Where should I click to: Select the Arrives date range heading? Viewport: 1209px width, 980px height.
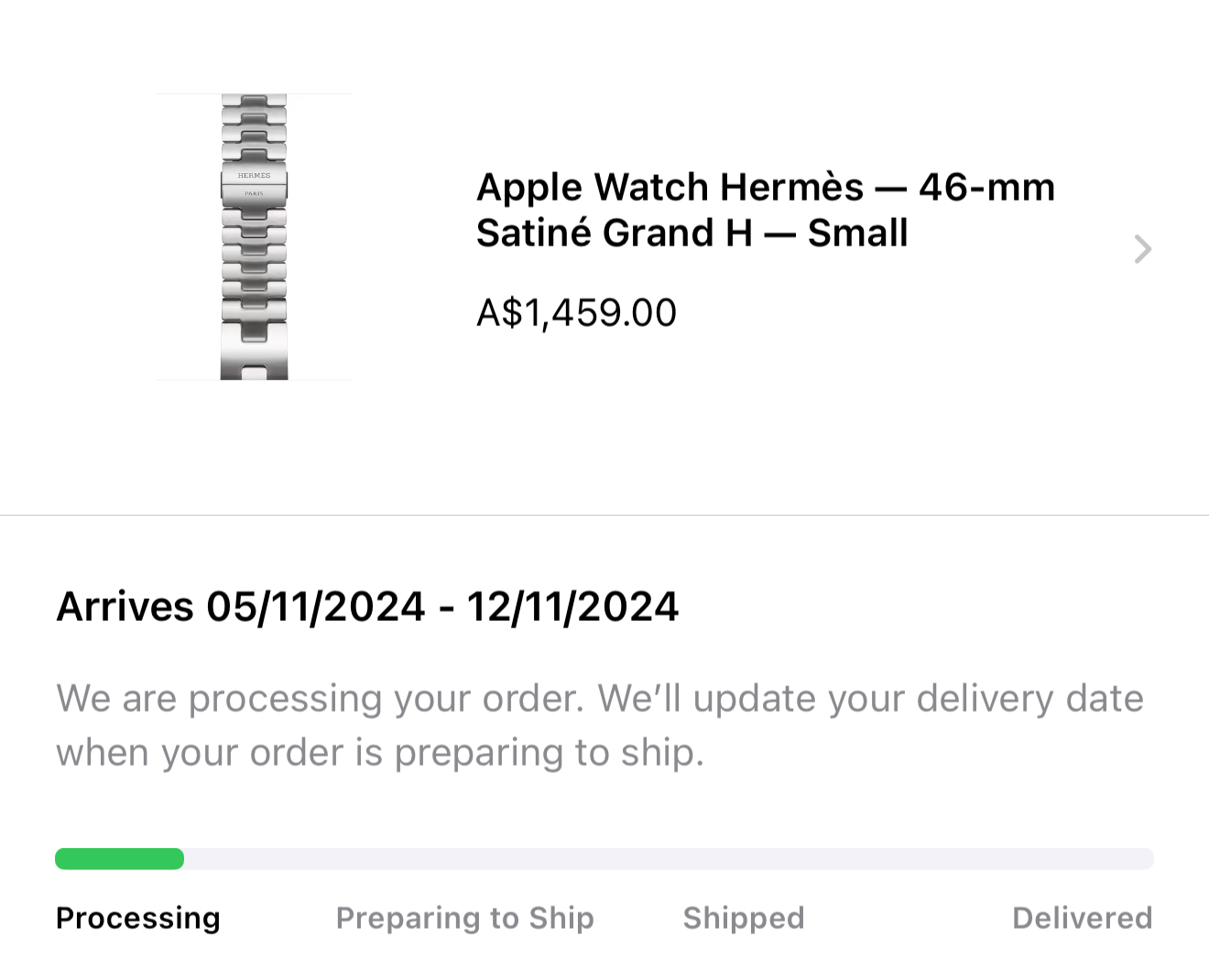pyautogui.click(x=366, y=606)
